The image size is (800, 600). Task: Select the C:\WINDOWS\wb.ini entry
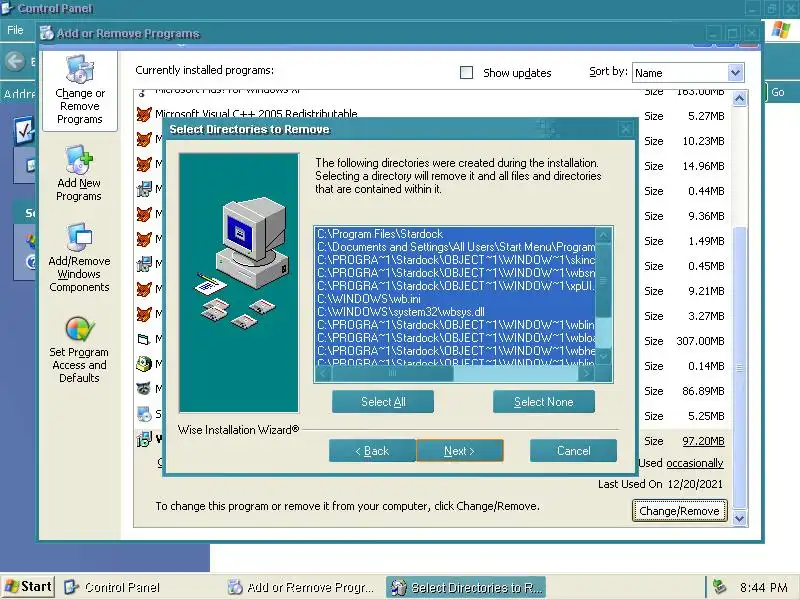point(455,299)
